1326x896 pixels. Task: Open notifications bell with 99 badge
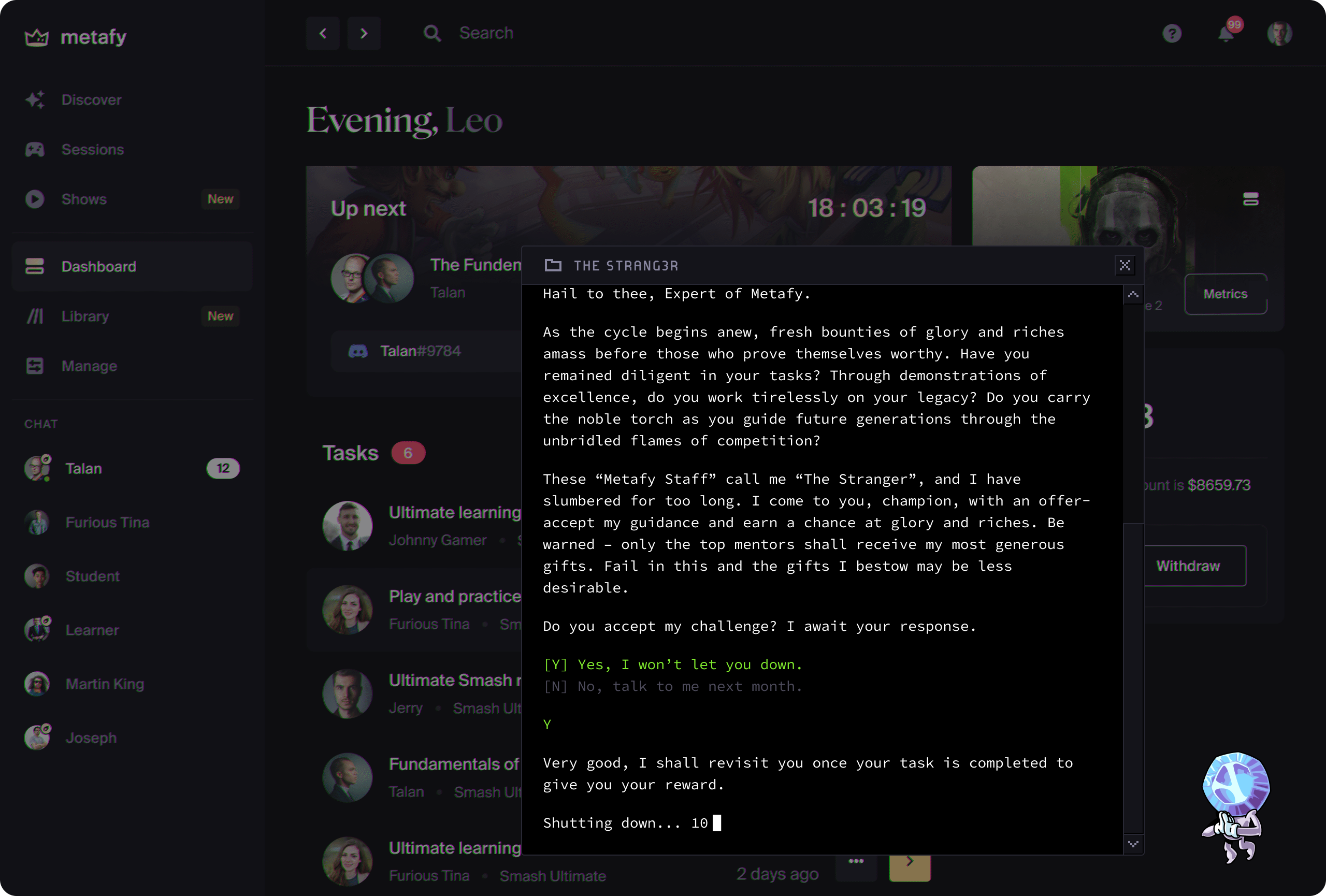1225,34
